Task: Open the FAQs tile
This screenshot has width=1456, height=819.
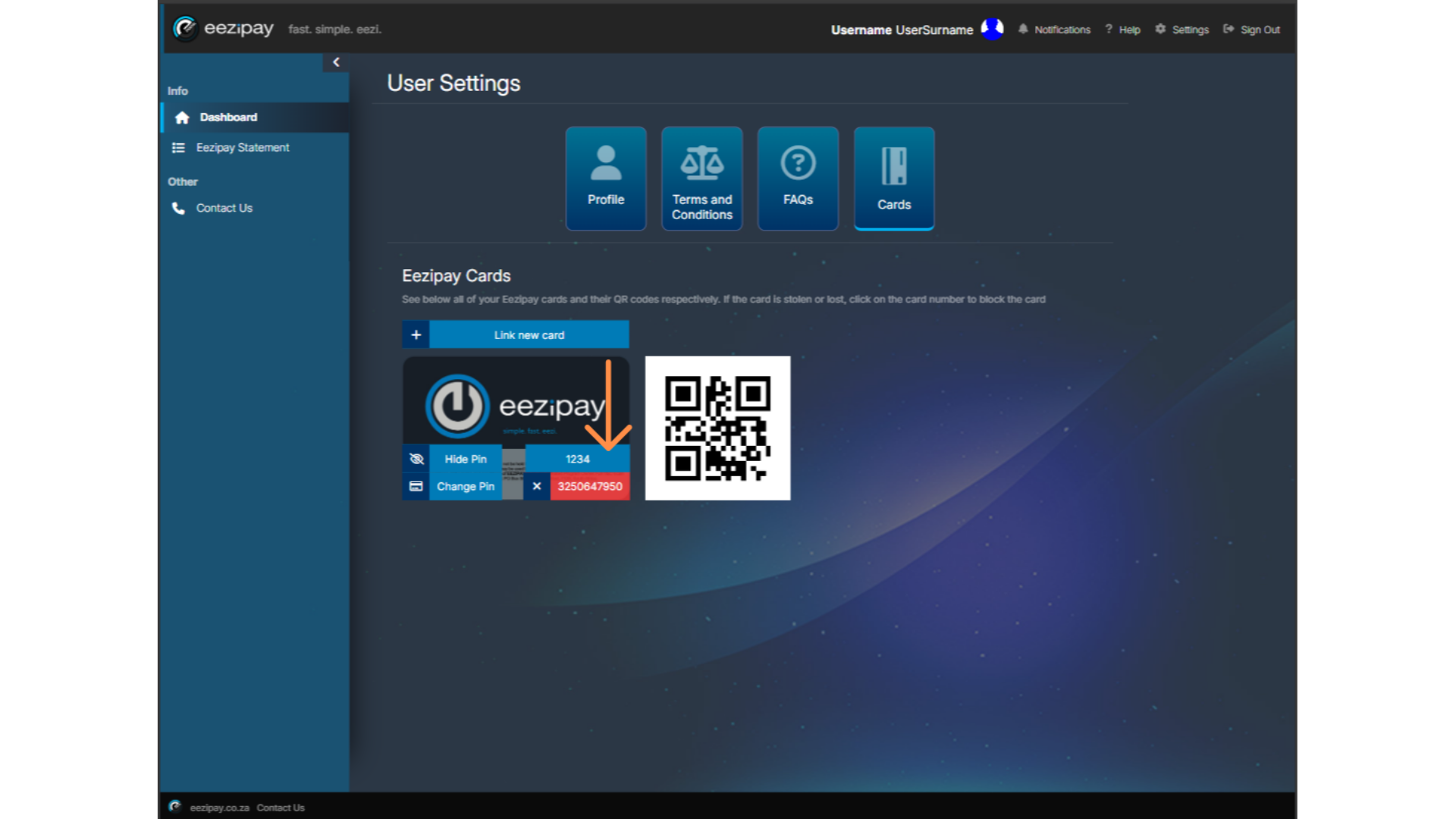Action: pos(798,178)
